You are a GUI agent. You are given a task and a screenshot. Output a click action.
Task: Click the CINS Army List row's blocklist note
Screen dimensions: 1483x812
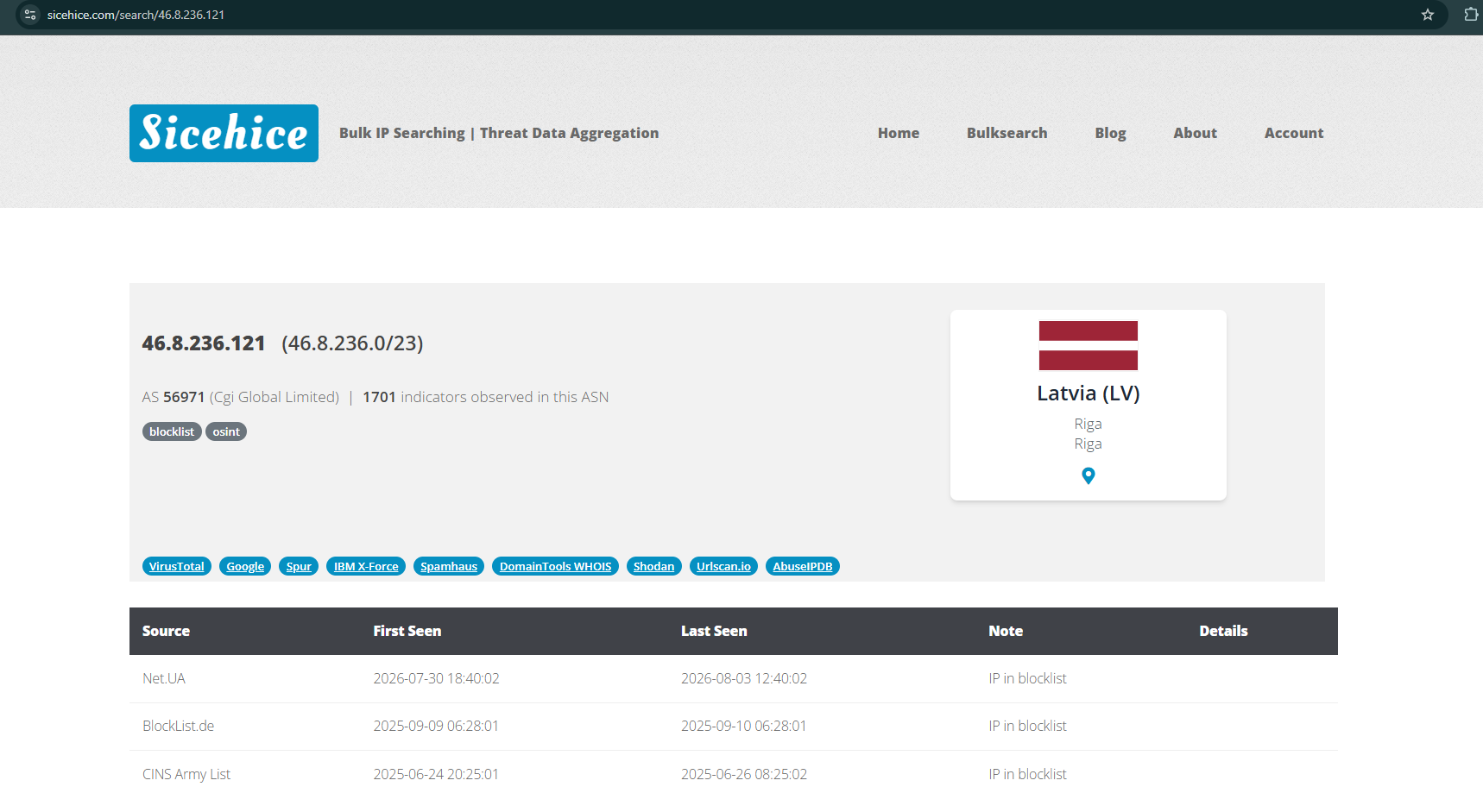point(1027,774)
